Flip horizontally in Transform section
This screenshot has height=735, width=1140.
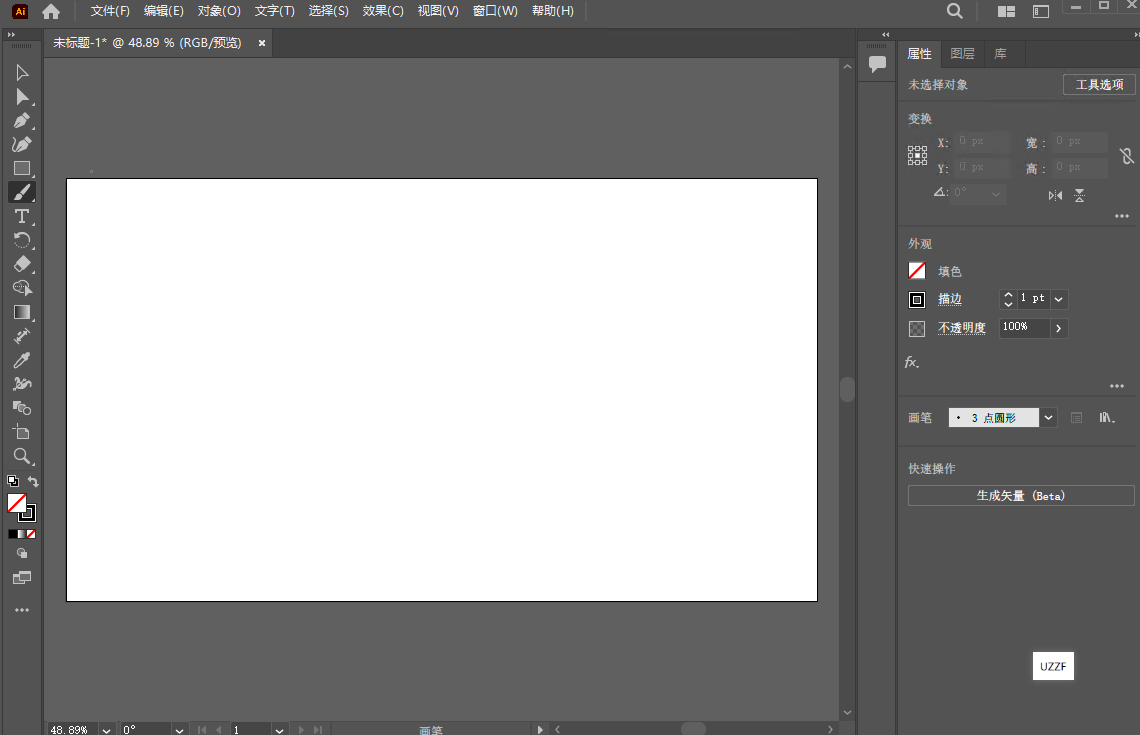pos(1055,195)
